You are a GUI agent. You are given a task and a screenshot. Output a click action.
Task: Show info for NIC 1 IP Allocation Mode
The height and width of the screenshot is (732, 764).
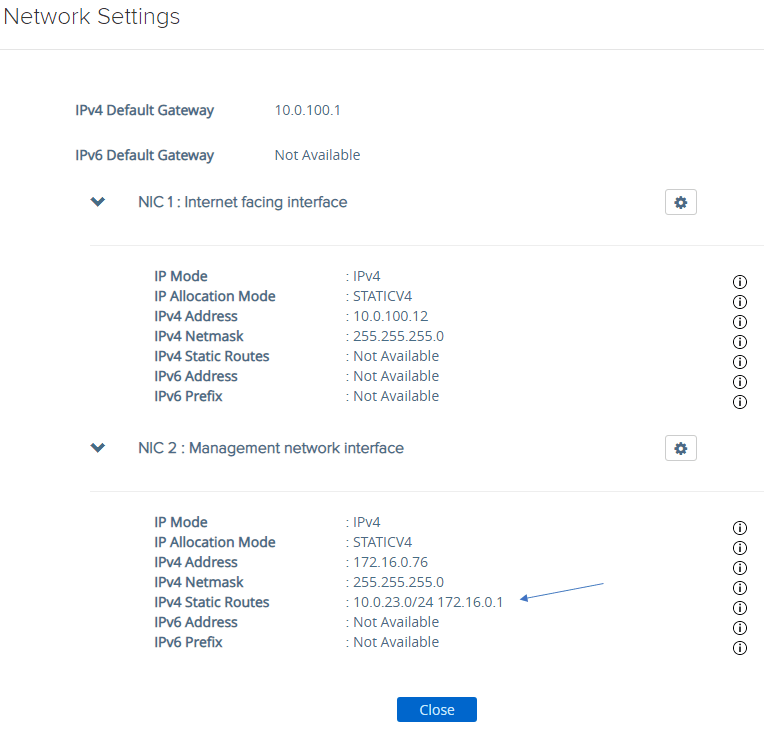click(x=740, y=302)
